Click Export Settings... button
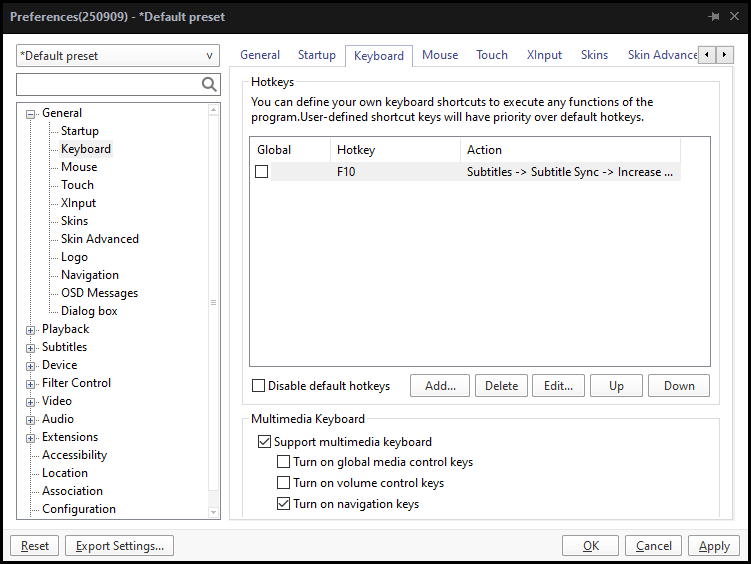Viewport: 751px width, 564px height. [x=119, y=546]
